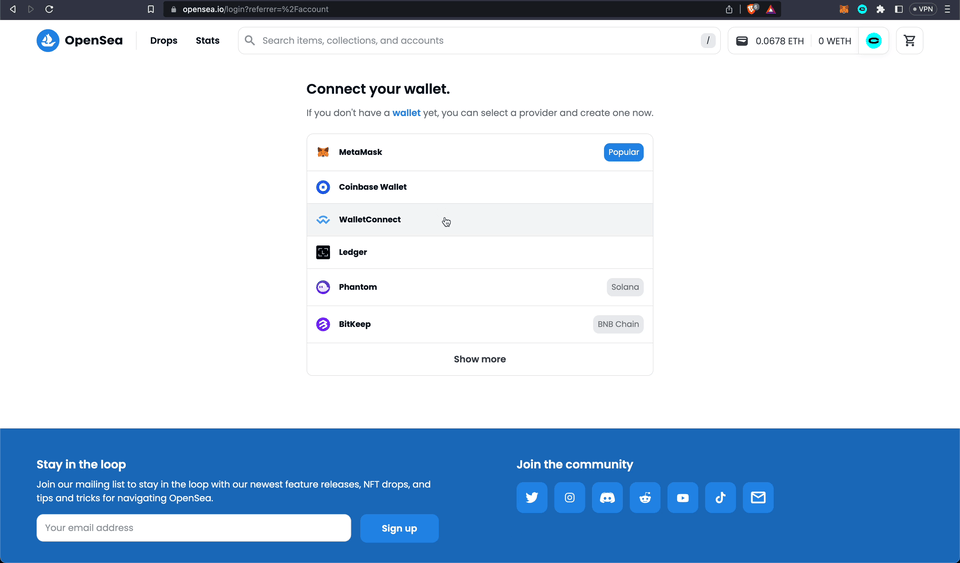Open the Drops page

[163, 40]
